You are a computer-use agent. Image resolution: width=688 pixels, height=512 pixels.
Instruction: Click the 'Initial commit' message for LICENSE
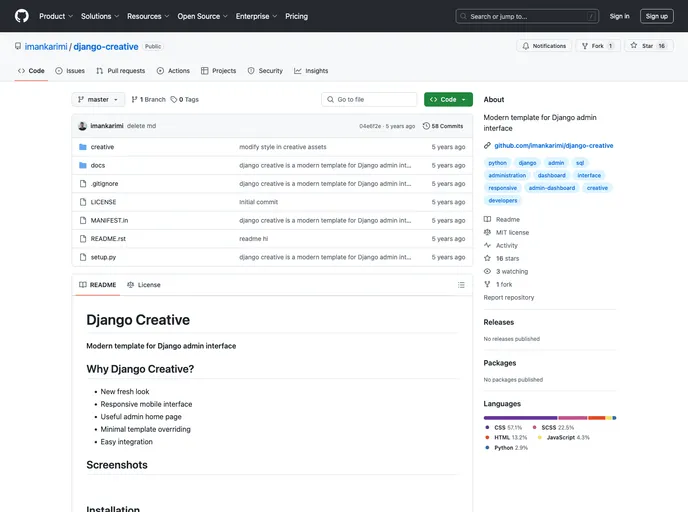258,202
